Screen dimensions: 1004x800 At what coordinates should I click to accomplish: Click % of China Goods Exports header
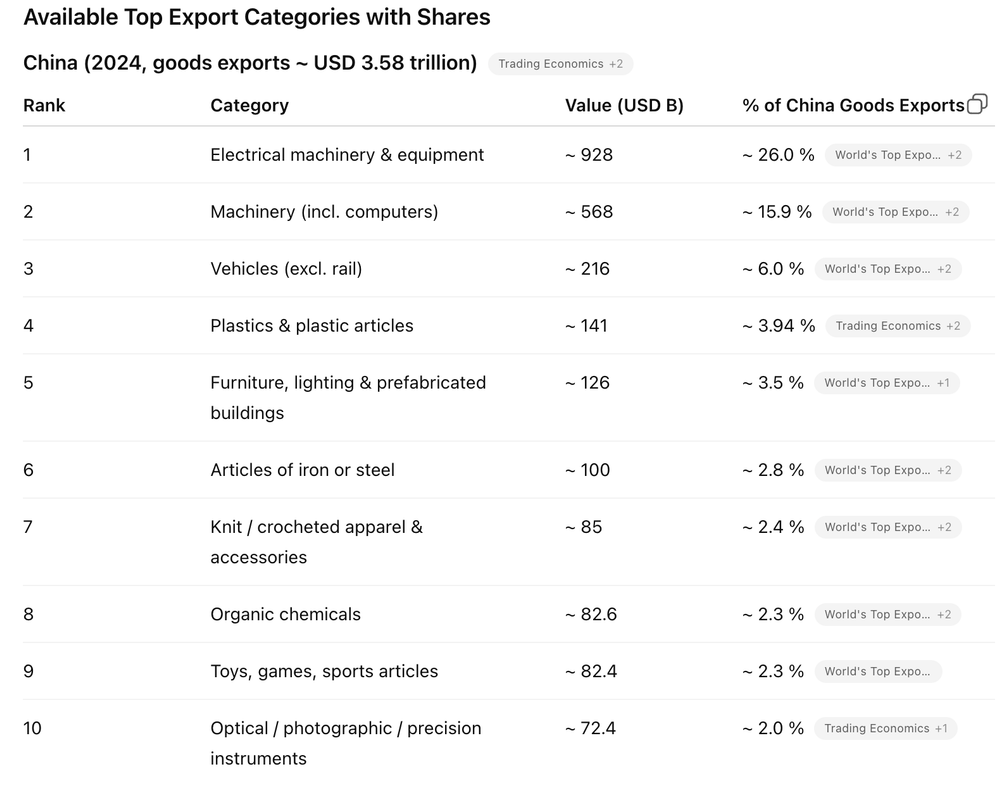853,105
